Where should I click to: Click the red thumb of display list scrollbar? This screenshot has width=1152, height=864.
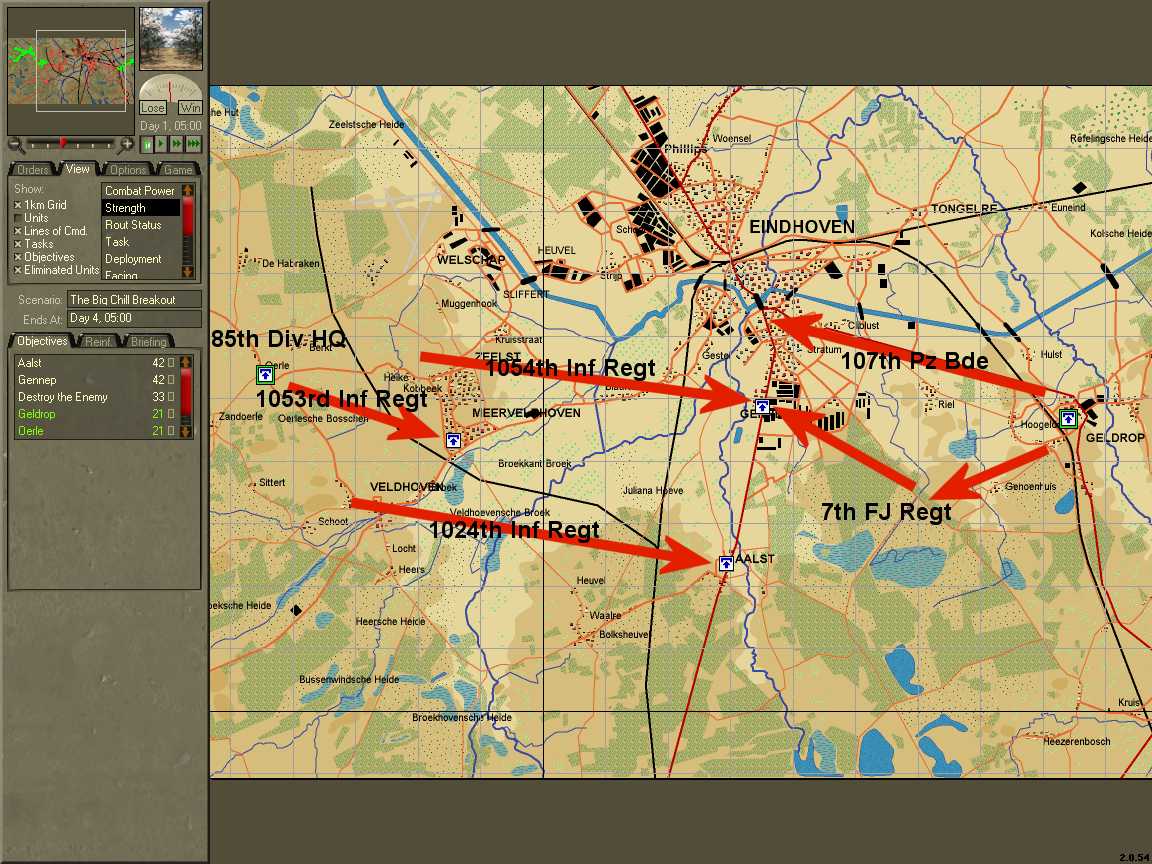coord(187,217)
